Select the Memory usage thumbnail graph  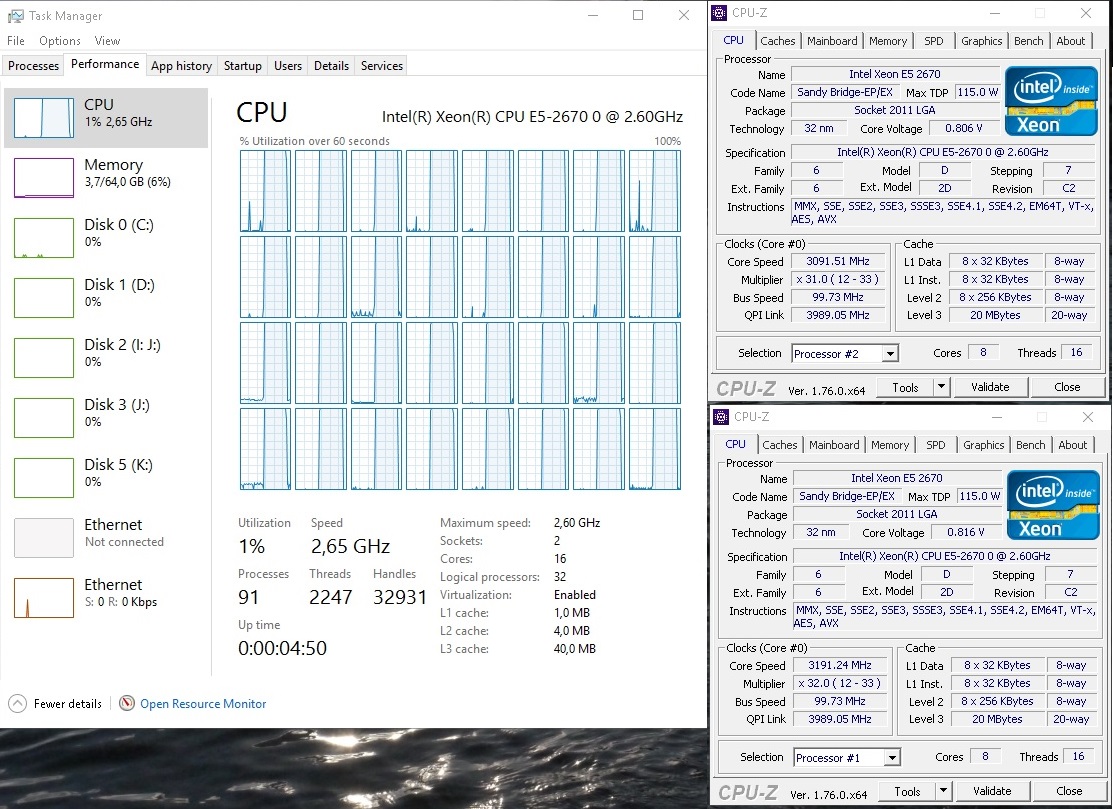click(44, 177)
